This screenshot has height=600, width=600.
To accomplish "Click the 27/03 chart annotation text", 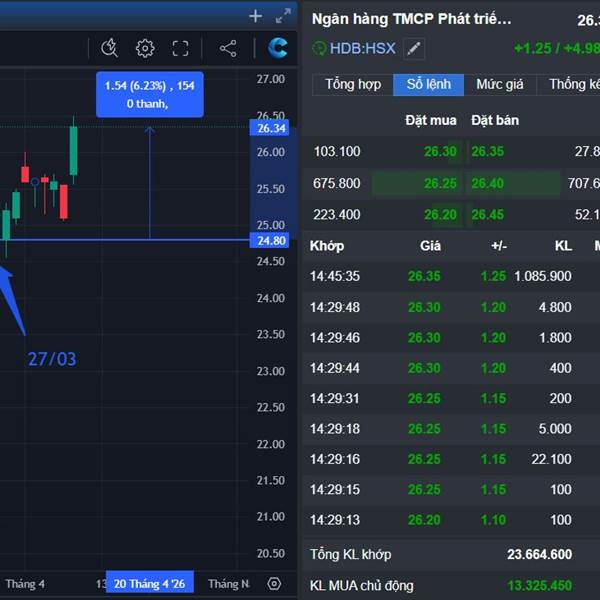I will [51, 358].
